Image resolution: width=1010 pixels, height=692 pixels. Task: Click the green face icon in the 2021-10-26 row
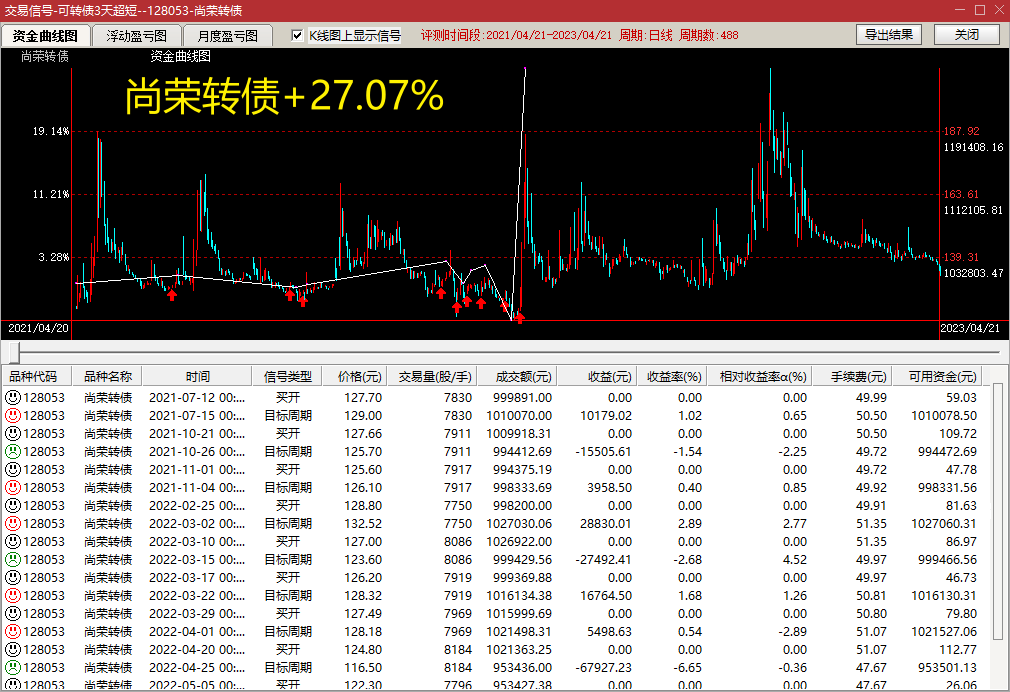(x=13, y=451)
